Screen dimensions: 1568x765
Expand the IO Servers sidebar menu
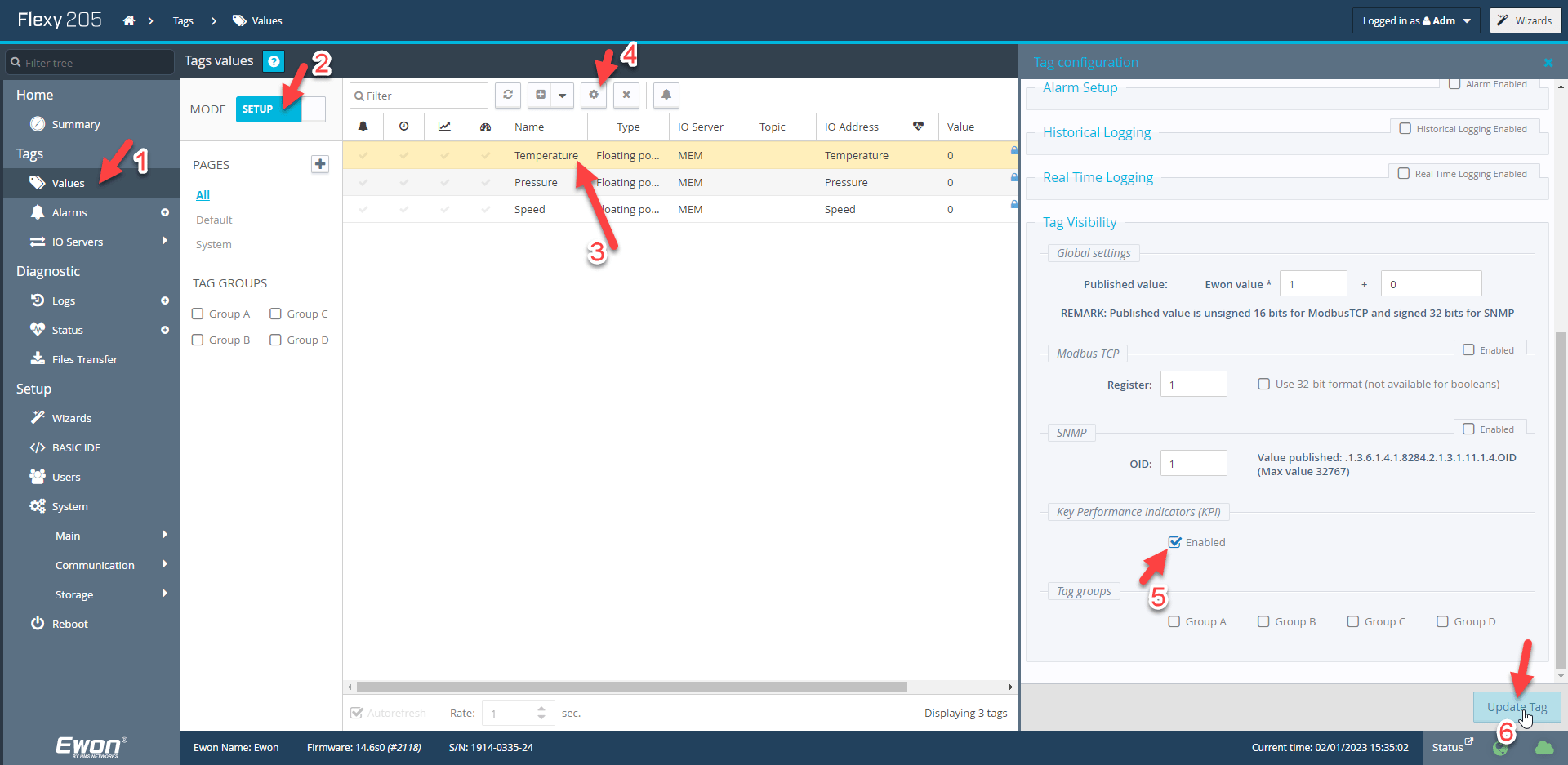pos(164,241)
